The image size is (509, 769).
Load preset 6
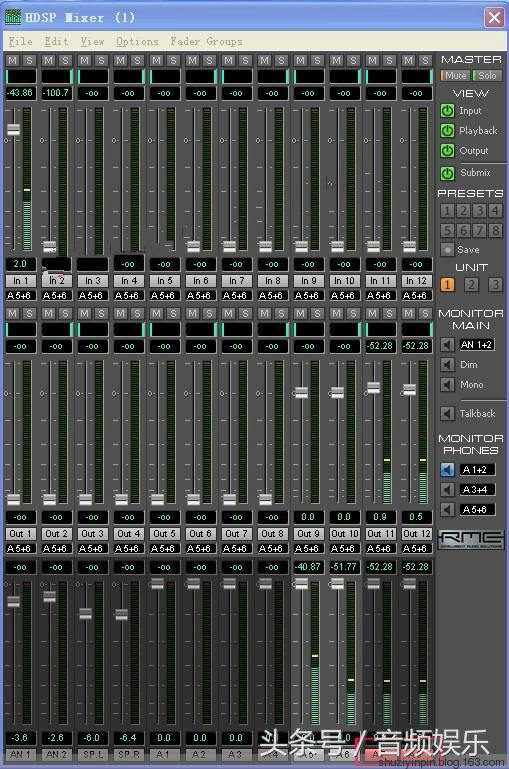click(x=463, y=231)
